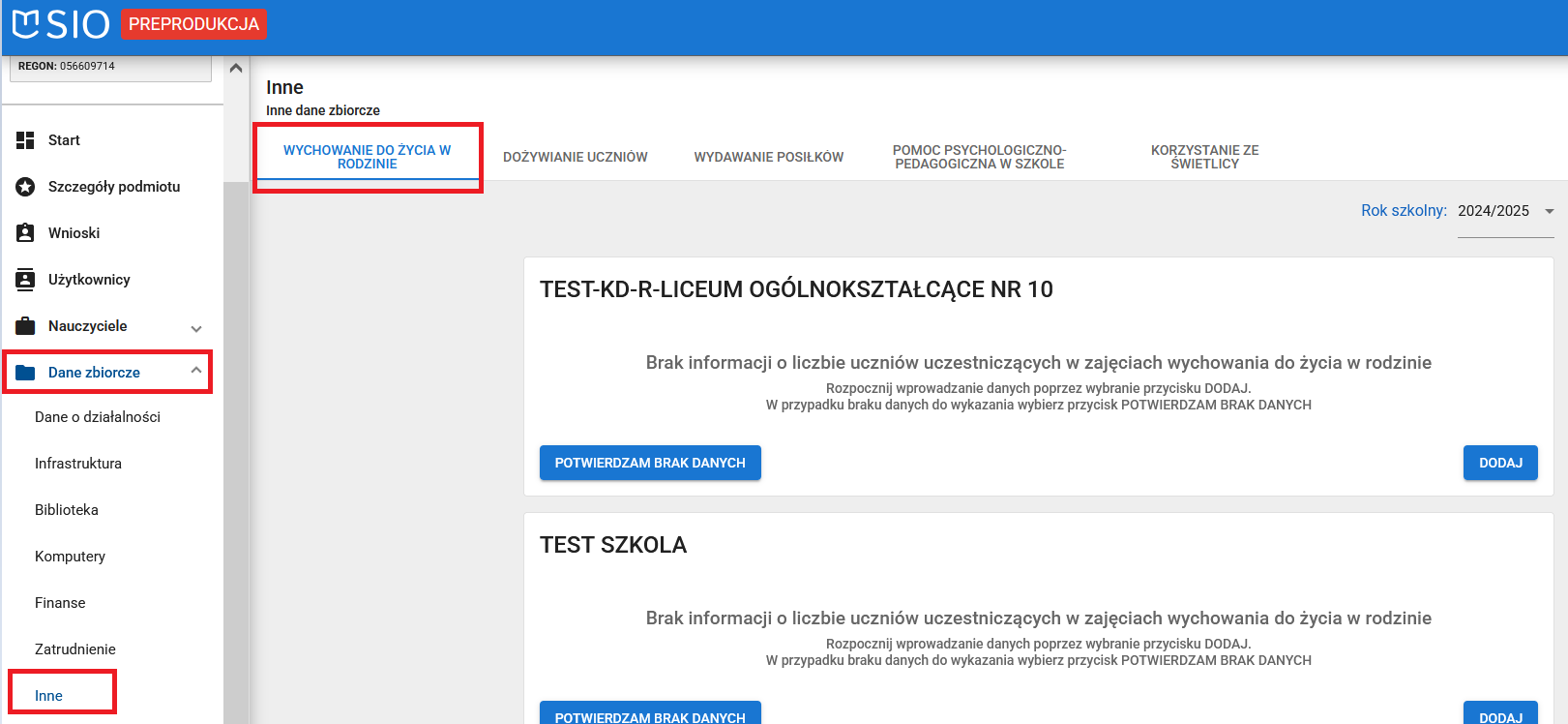1568x724 pixels.
Task: Click the Start dashboard icon
Action: pyautogui.click(x=25, y=140)
